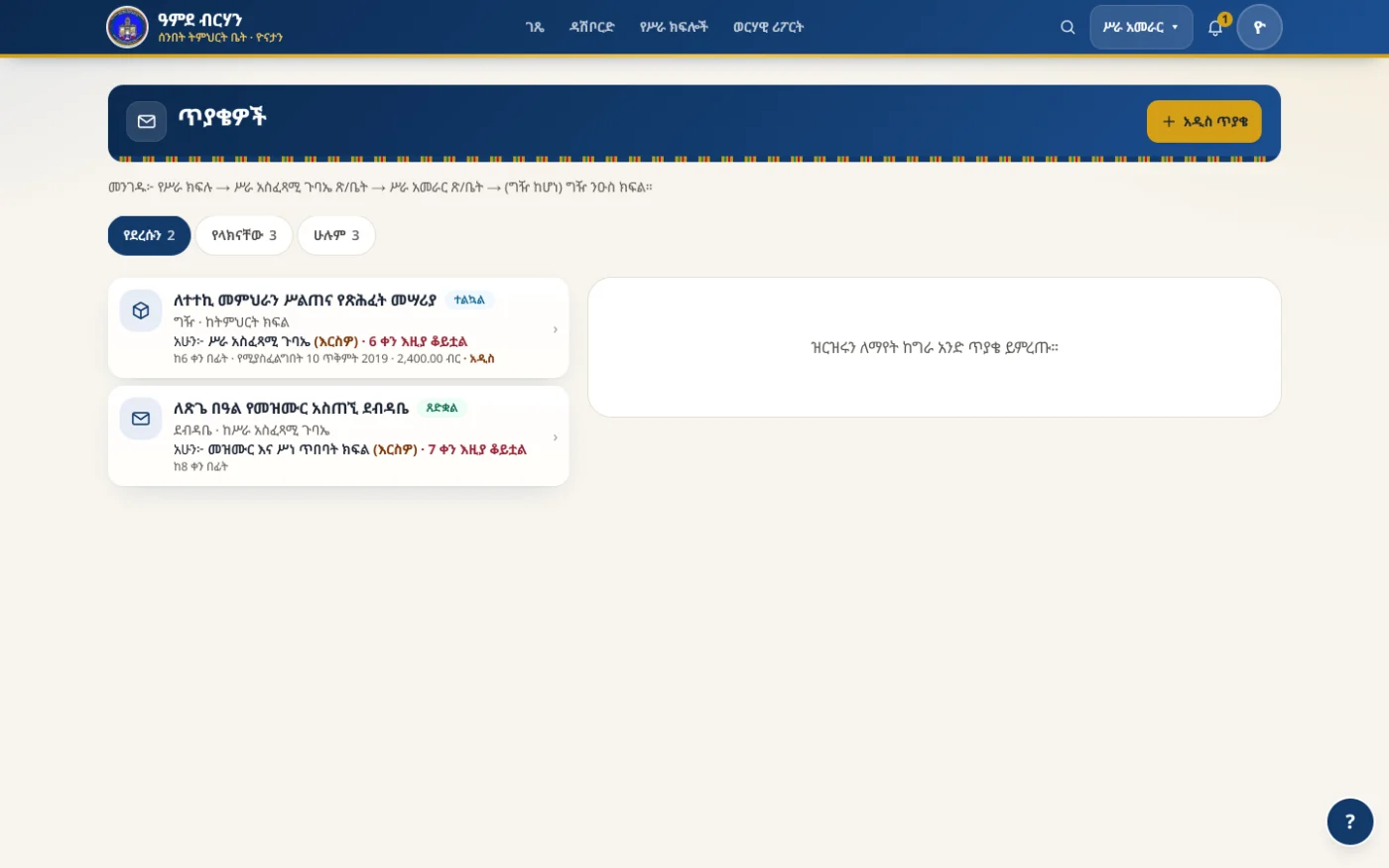Open the ዳሽቦርድ menu item
This screenshot has width=1389, height=868.
point(591,27)
